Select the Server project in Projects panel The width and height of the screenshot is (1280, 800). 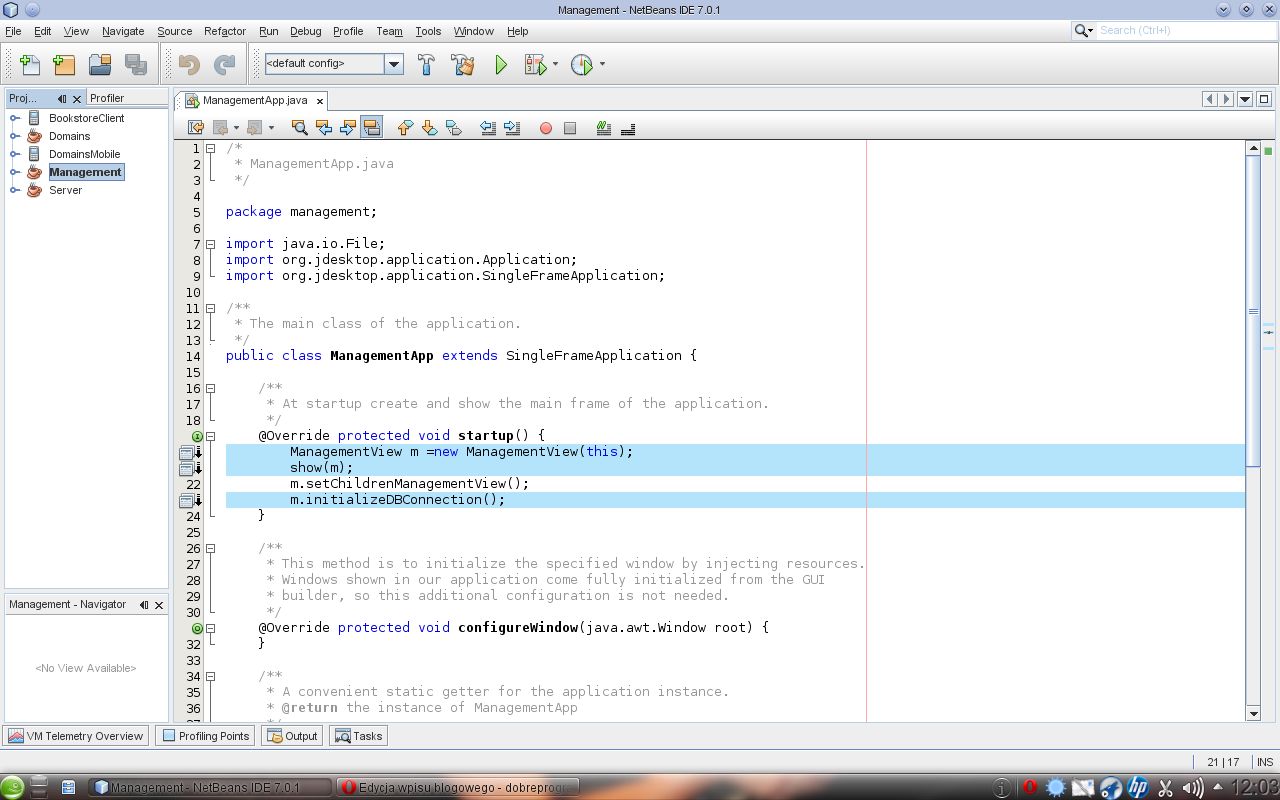[64, 190]
